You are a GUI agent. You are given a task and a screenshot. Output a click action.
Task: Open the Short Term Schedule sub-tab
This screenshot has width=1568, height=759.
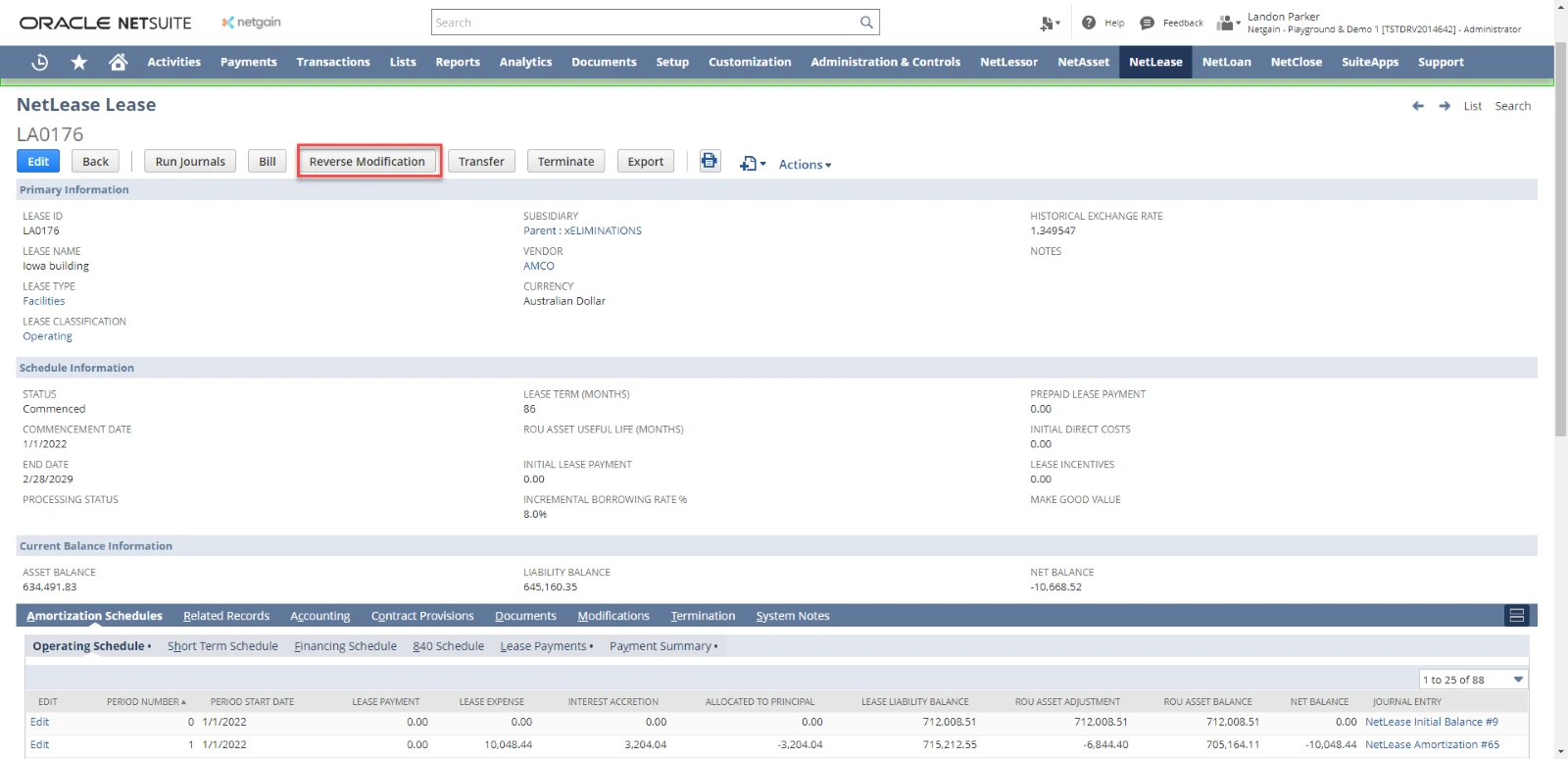tap(222, 646)
